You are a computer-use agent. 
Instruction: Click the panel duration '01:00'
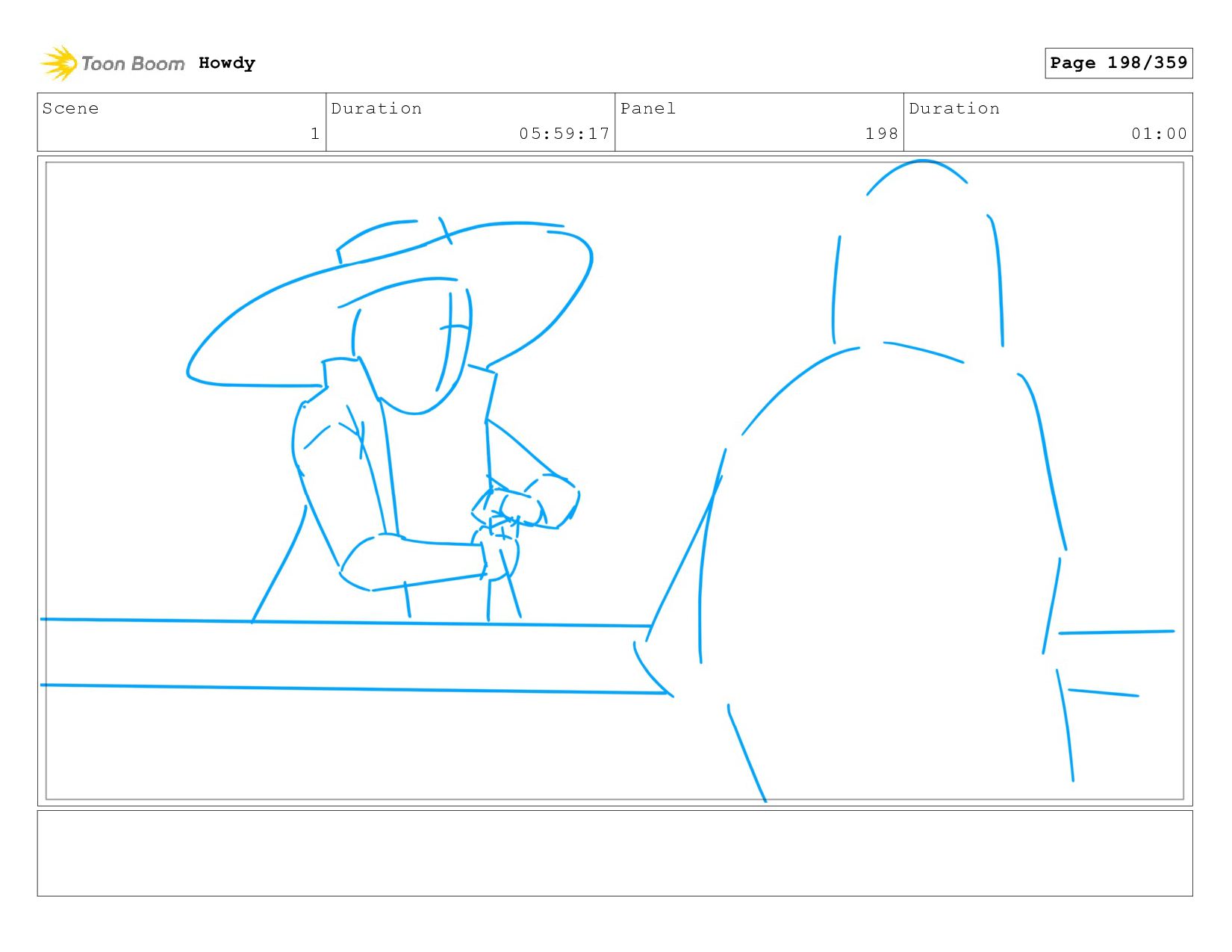point(1159,134)
